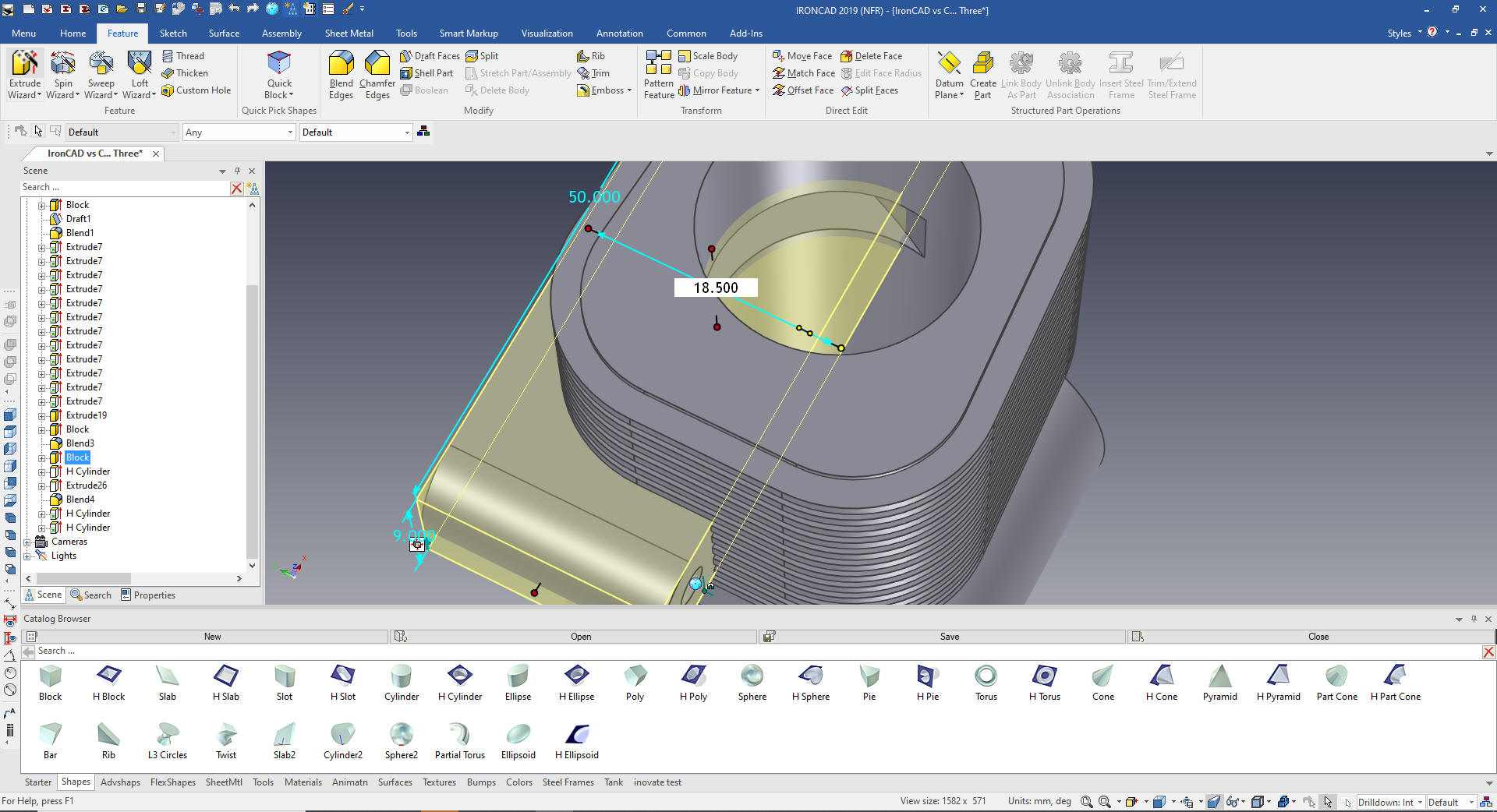Image resolution: width=1497 pixels, height=812 pixels.
Task: Pin the Catalog Browser panel
Action: [1474, 619]
